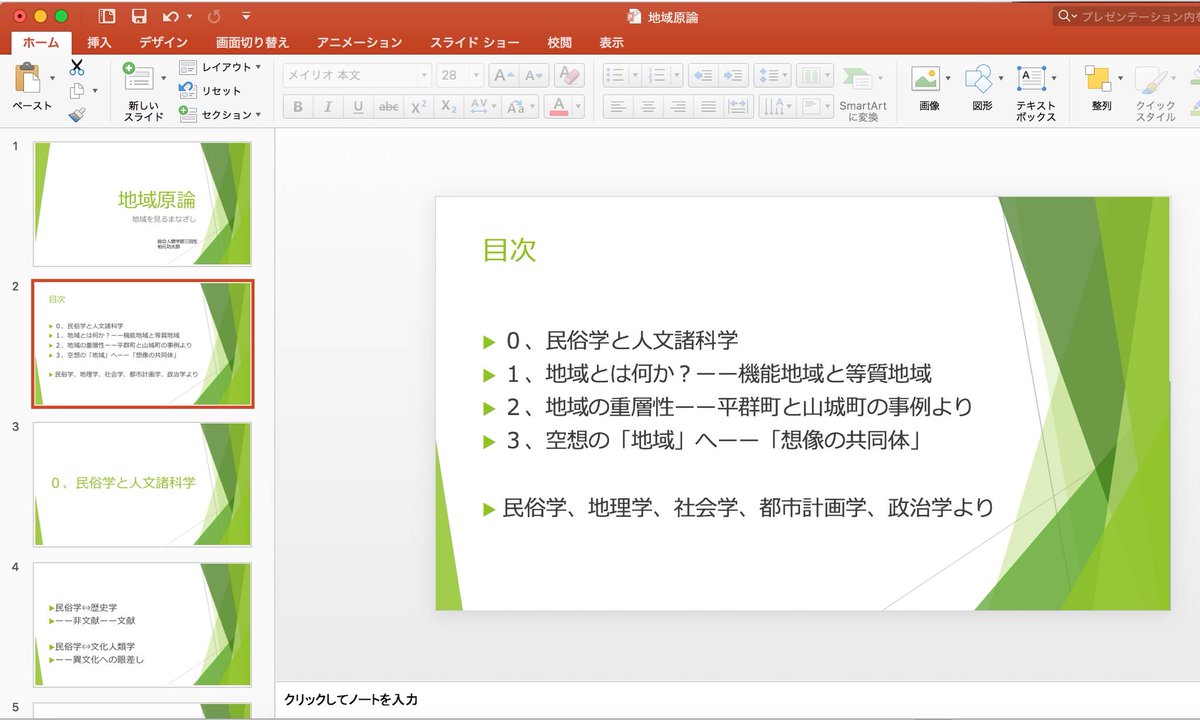Insert a picture with 画像 icon
Image resolution: width=1200 pixels, height=720 pixels.
[925, 78]
